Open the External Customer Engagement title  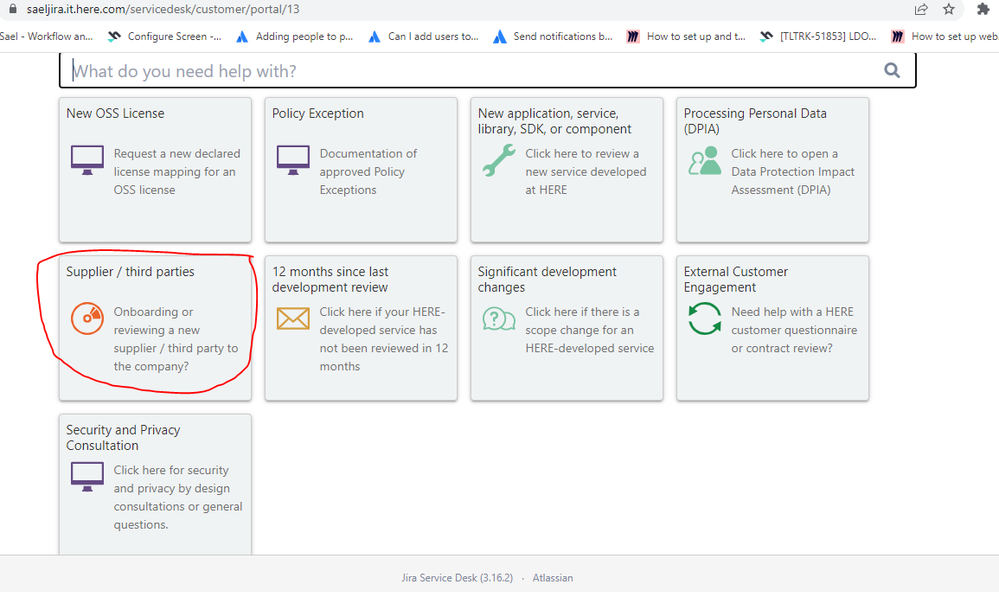736,279
